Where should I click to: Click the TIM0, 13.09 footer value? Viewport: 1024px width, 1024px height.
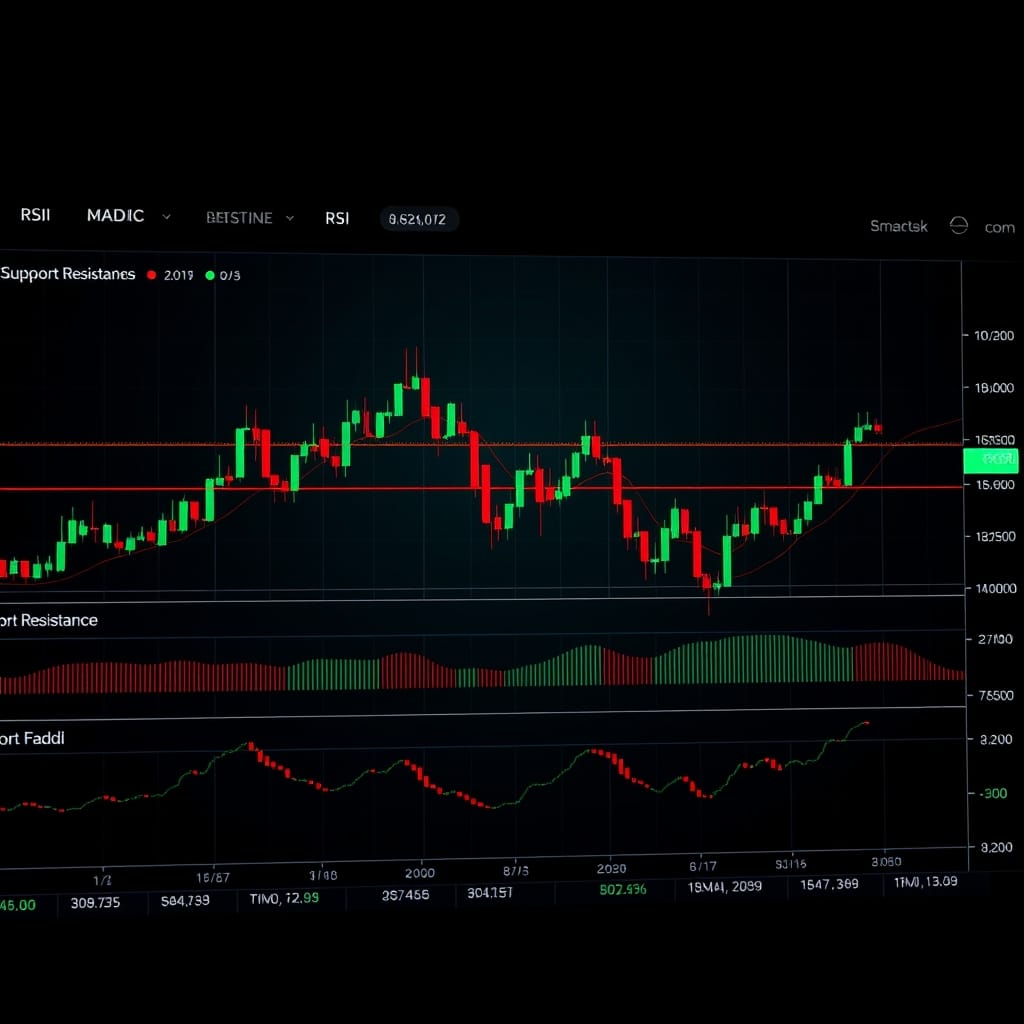click(x=925, y=882)
